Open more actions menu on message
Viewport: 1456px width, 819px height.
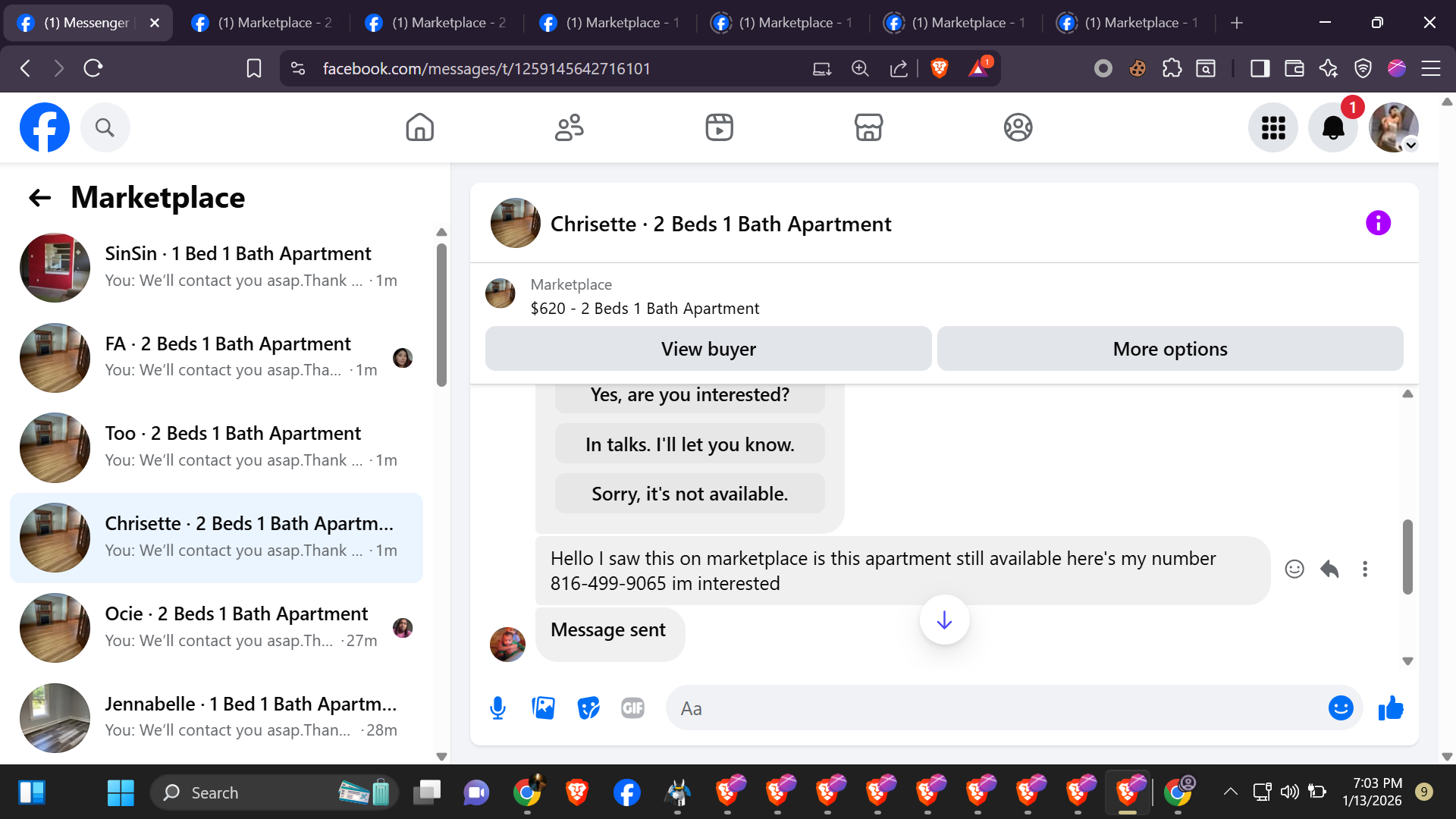[x=1365, y=570]
